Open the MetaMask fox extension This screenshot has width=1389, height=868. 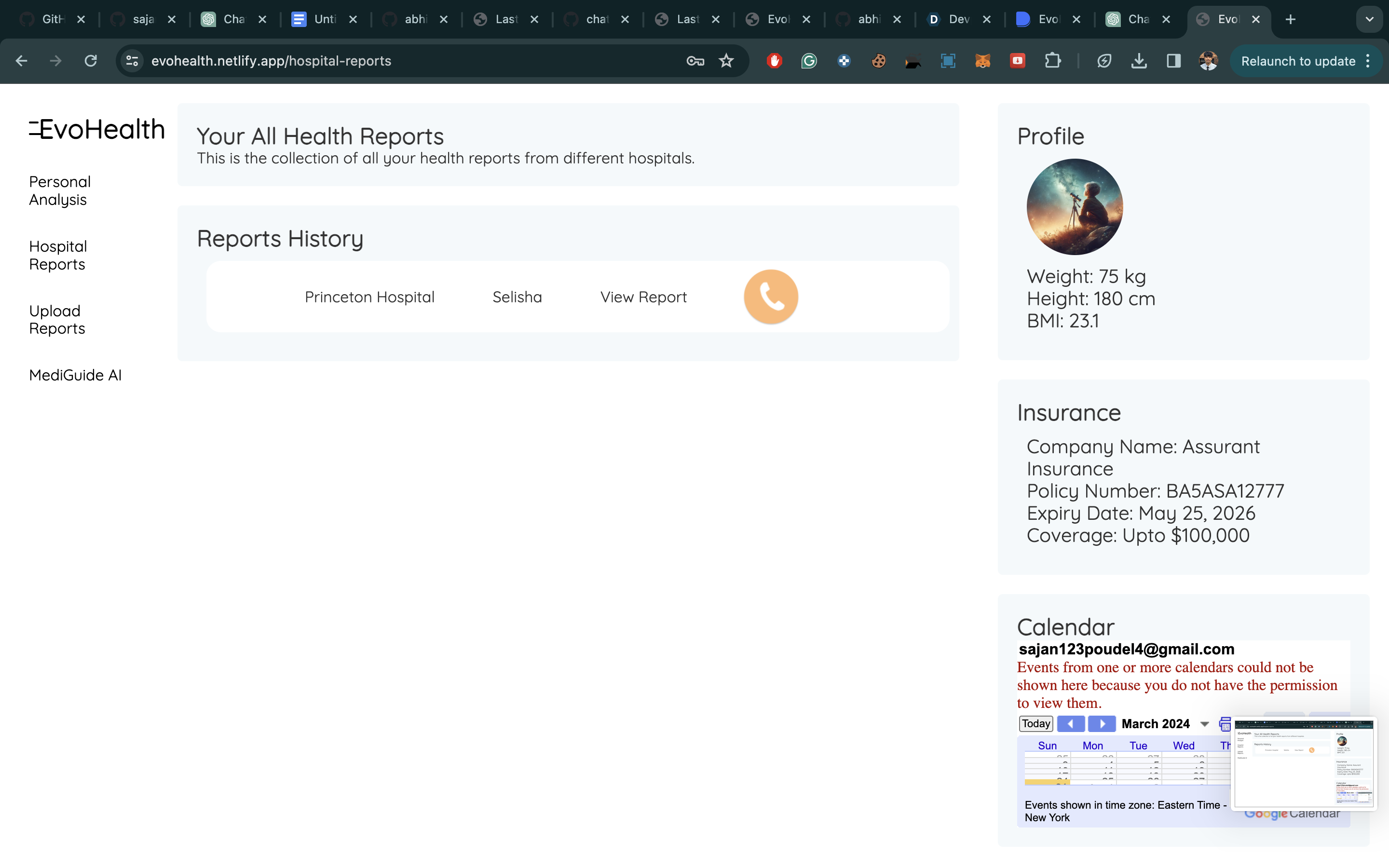click(982, 61)
